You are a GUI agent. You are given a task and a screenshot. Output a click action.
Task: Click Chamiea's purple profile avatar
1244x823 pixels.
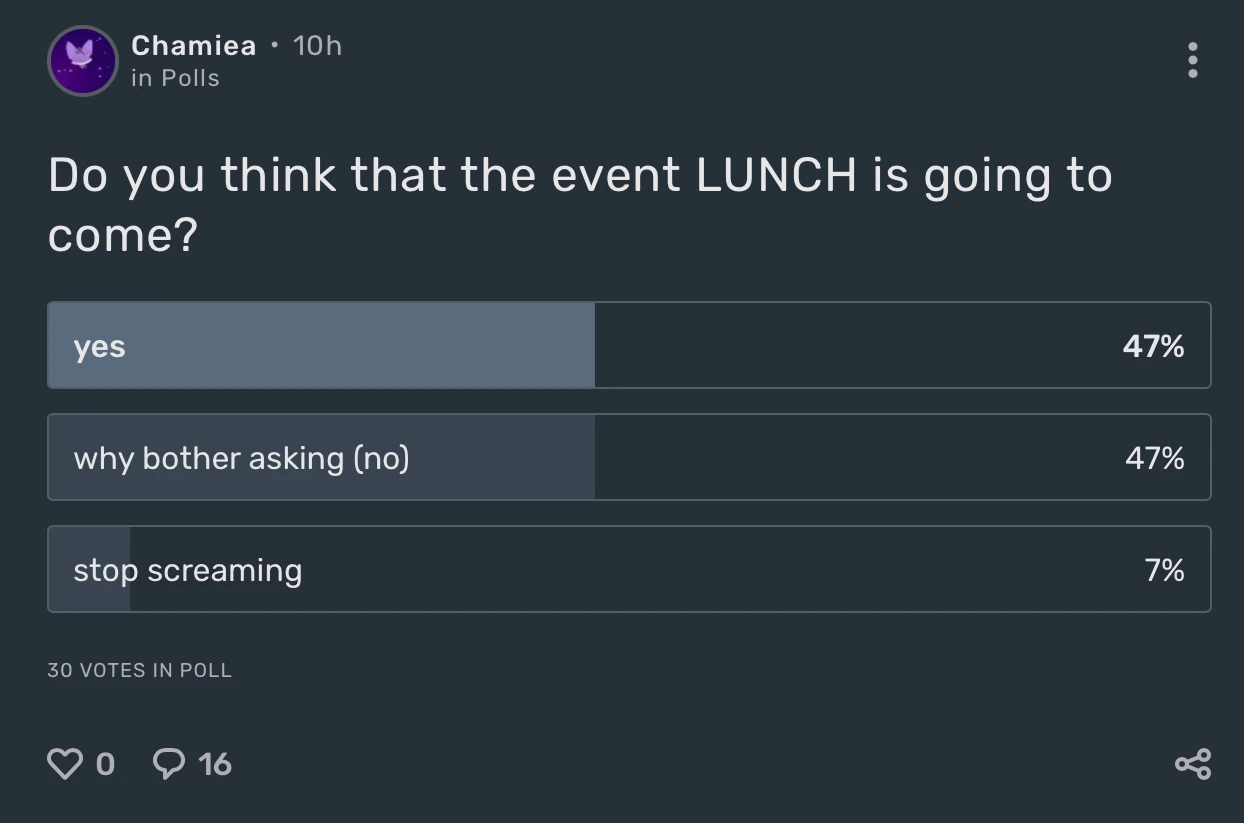pyautogui.click(x=83, y=61)
